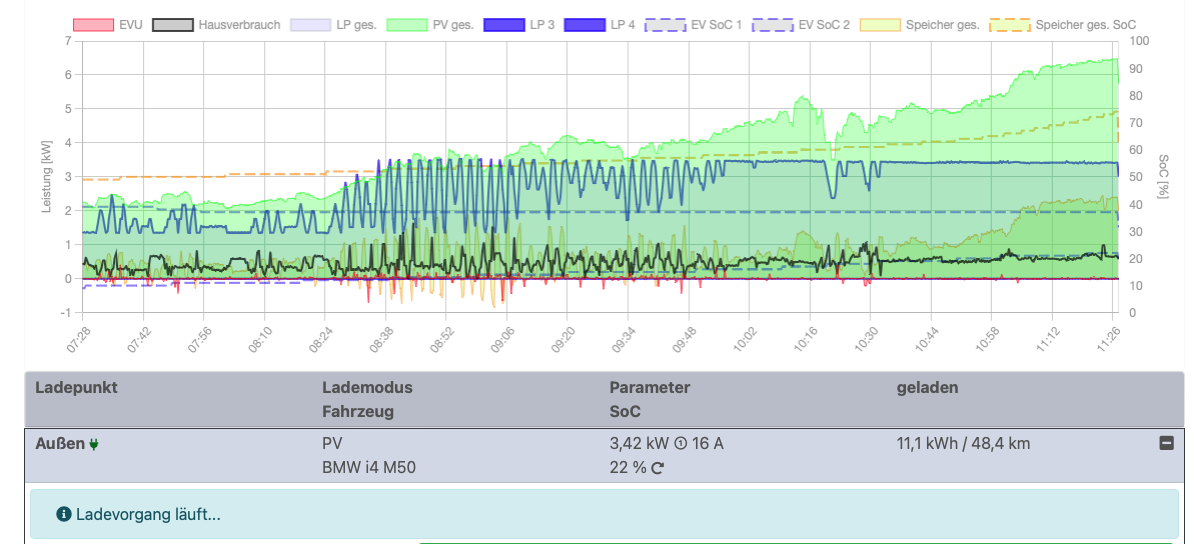The image size is (1194, 544).
Task: Click the red EVU legend swatch
Action: pos(92,24)
